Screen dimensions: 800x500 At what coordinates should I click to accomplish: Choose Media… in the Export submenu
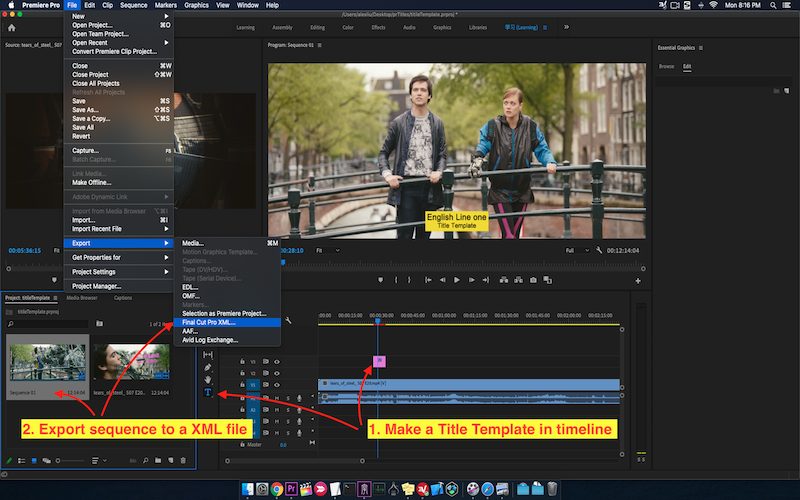click(x=228, y=243)
